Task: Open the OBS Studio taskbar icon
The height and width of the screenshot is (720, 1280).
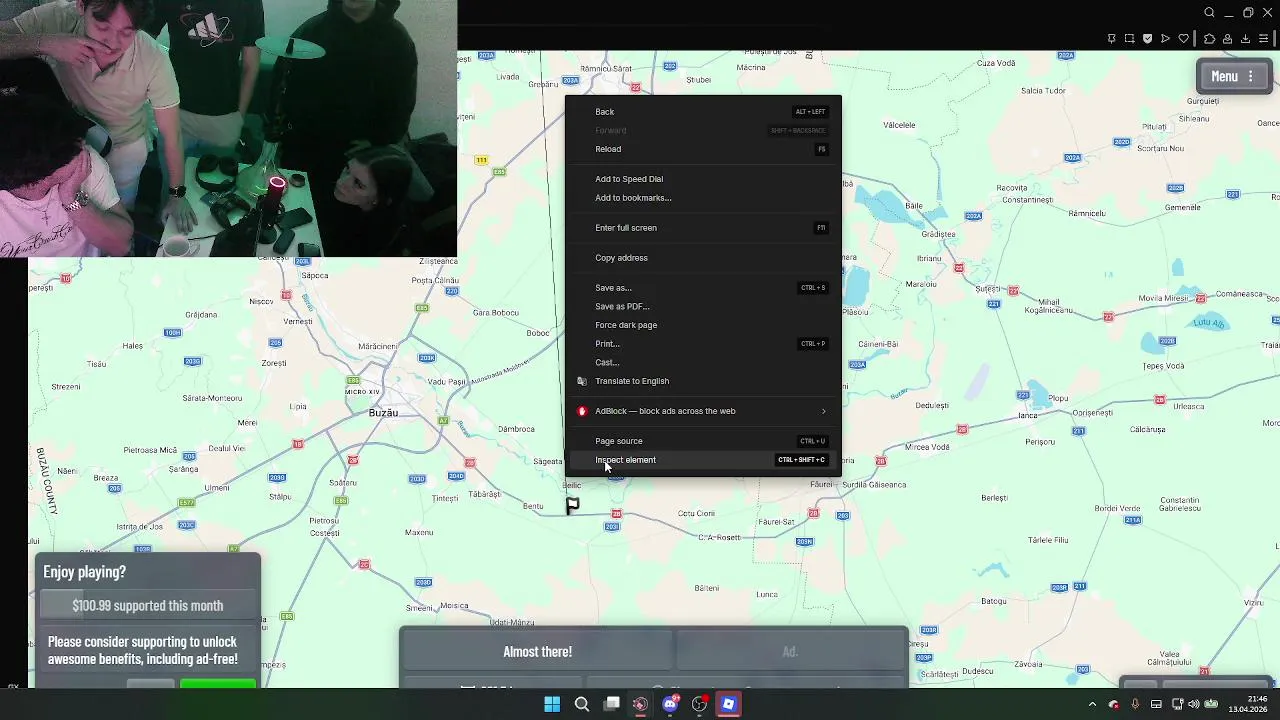Action: click(x=699, y=705)
